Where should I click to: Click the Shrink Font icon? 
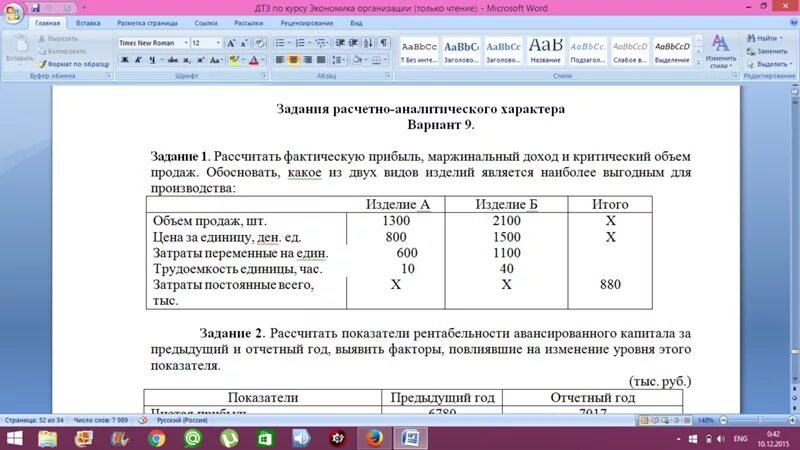pyautogui.click(x=244, y=43)
